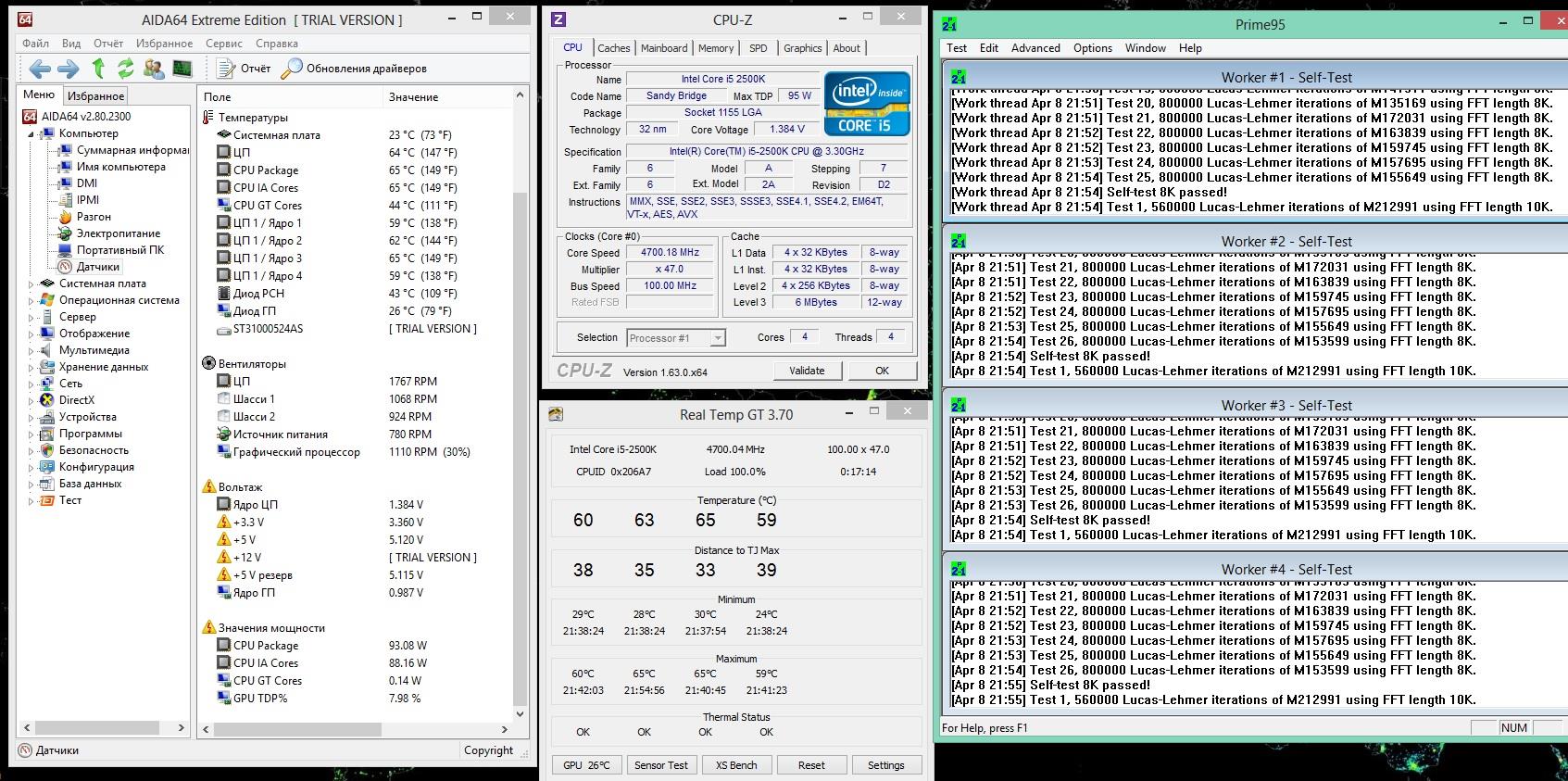The width and height of the screenshot is (1568, 781).
Task: Open the Файл menu in AIDA64
Action: pyautogui.click(x=36, y=44)
